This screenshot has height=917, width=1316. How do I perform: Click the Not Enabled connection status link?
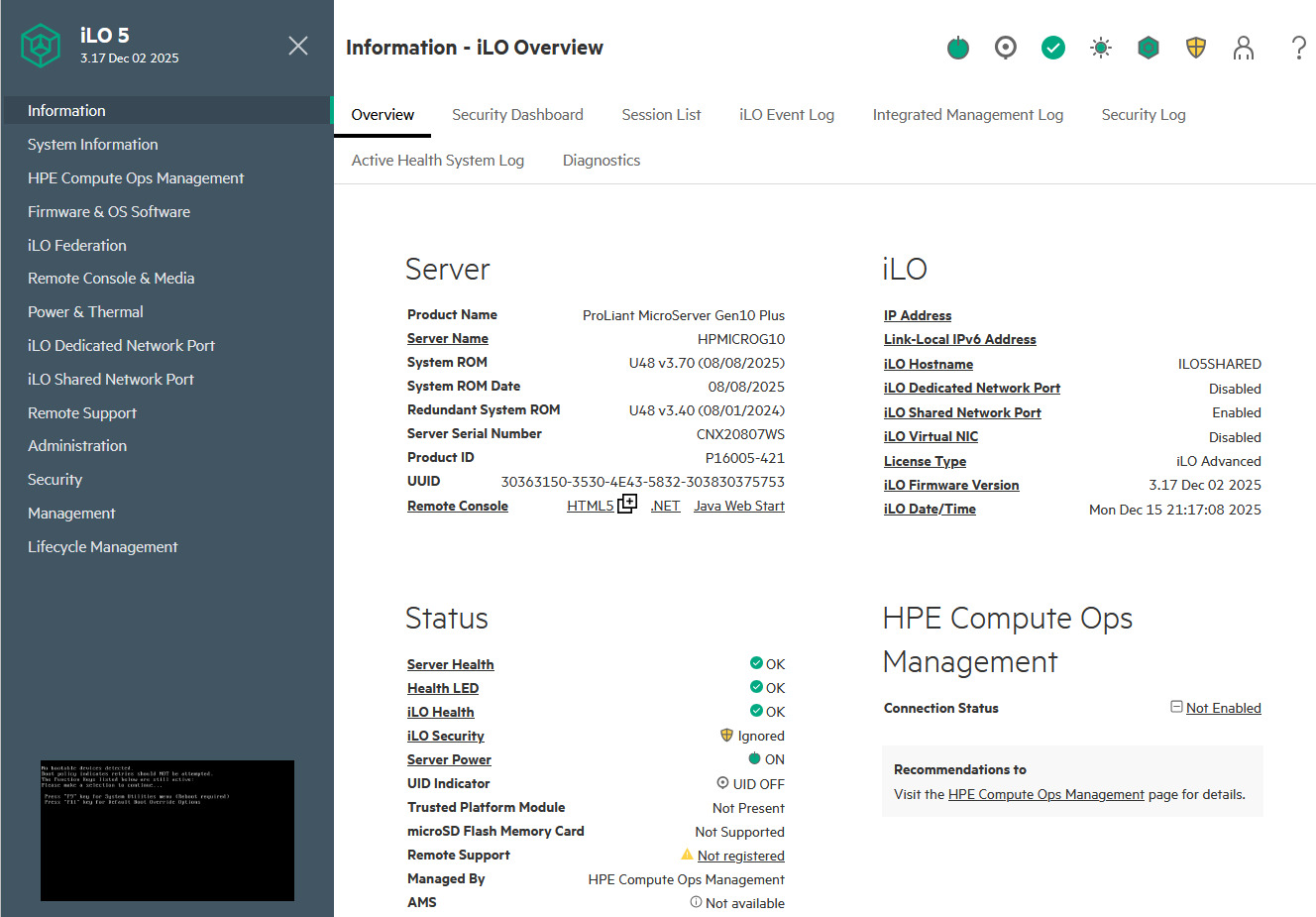click(1223, 709)
